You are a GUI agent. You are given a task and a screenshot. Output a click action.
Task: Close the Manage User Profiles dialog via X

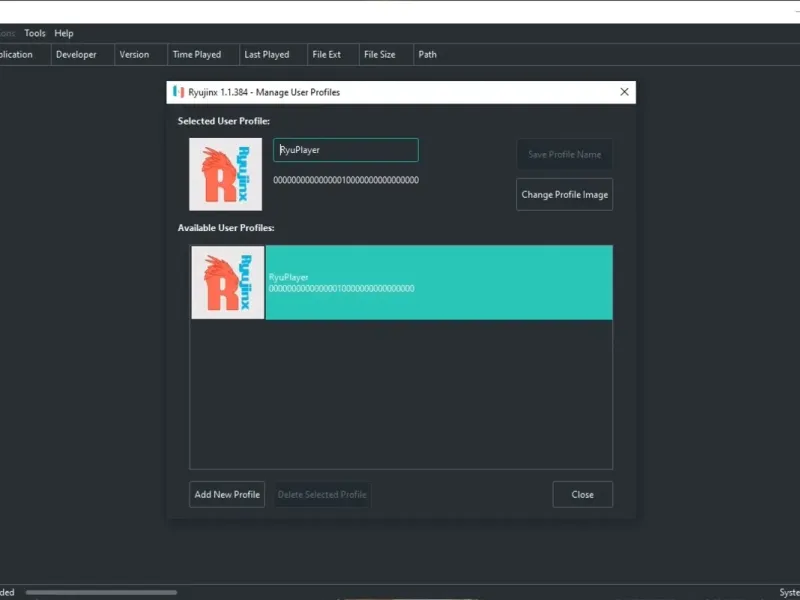pos(624,92)
